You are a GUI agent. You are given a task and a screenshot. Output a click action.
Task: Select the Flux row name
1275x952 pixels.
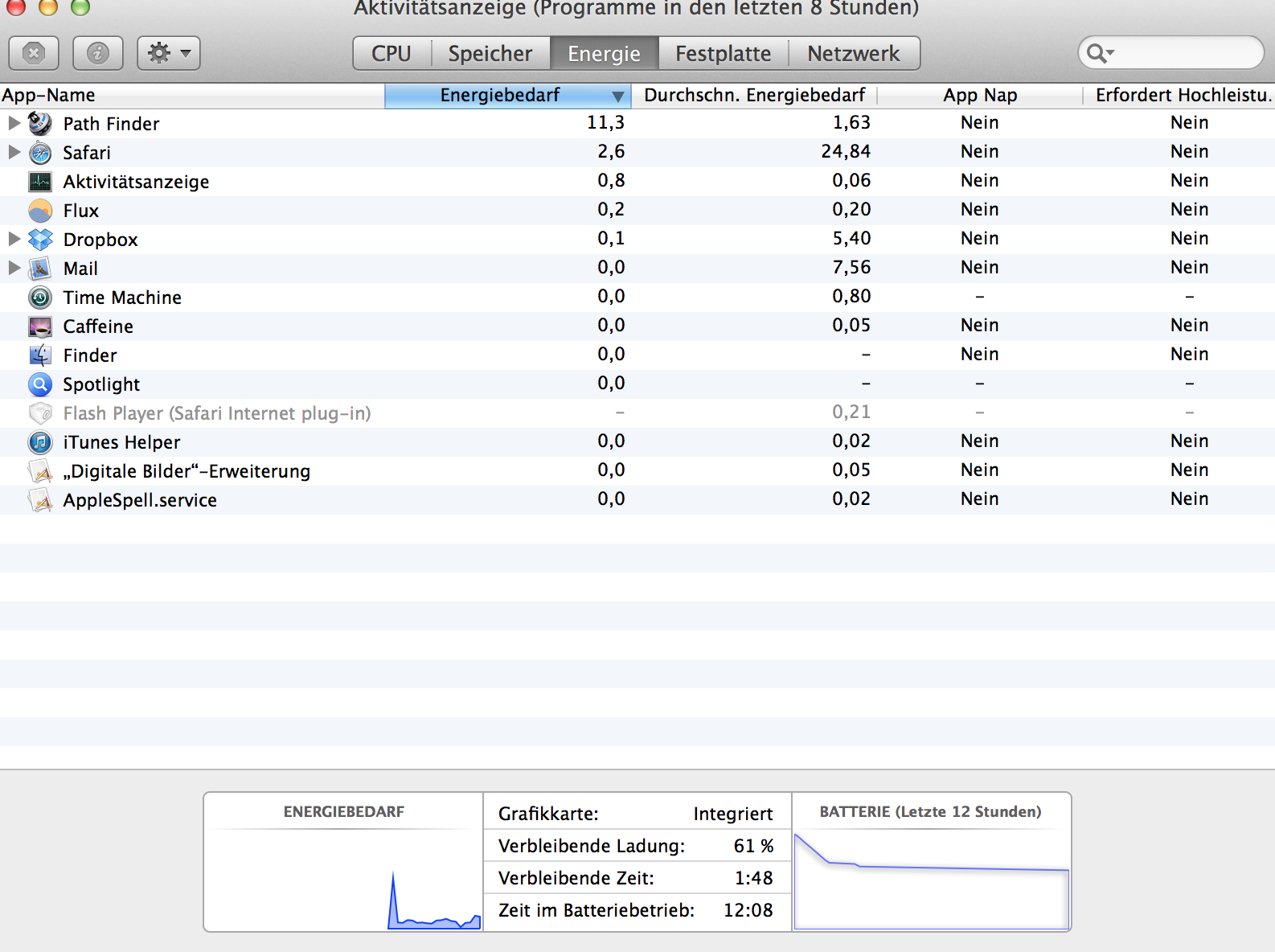81,211
